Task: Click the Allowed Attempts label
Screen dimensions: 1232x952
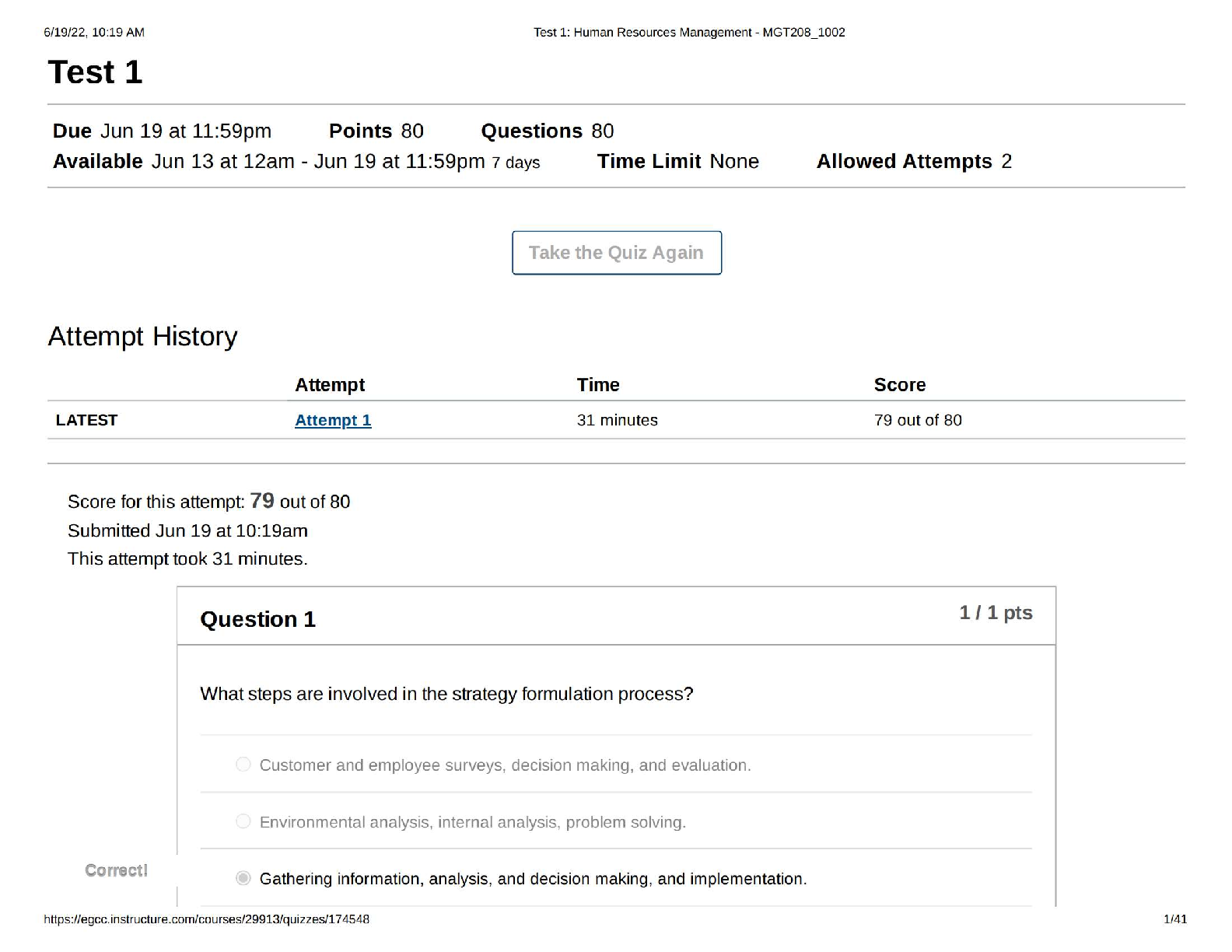Action: pyautogui.click(x=904, y=161)
